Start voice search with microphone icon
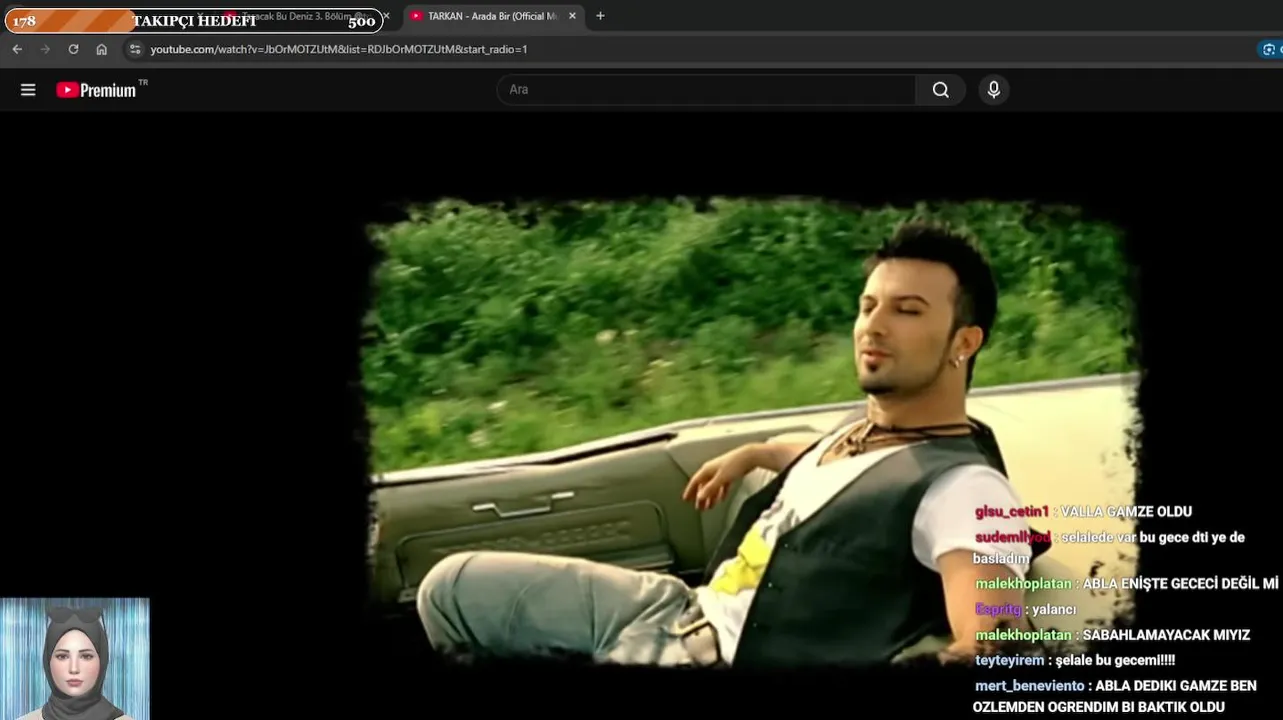The width and height of the screenshot is (1283, 720). [x=993, y=90]
